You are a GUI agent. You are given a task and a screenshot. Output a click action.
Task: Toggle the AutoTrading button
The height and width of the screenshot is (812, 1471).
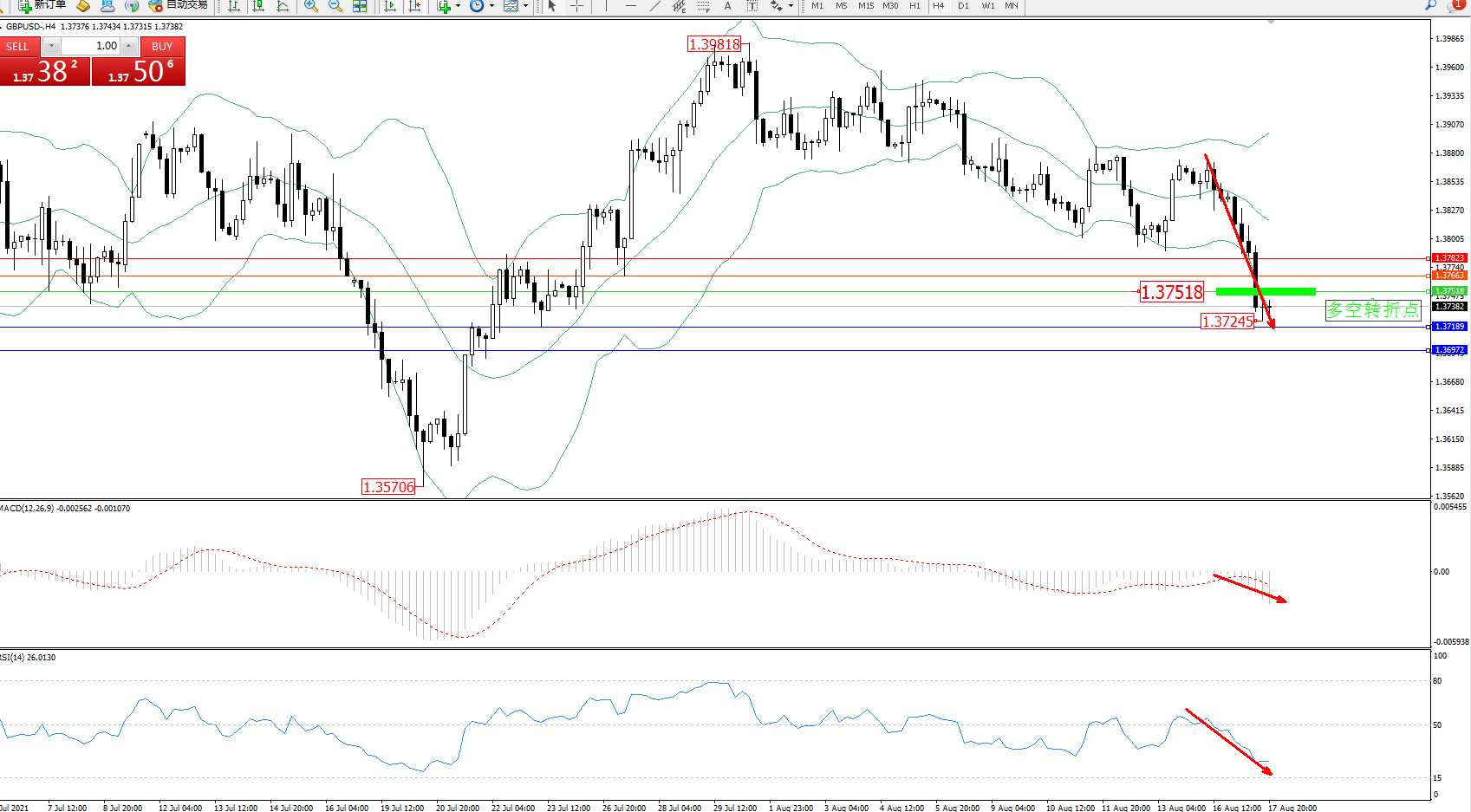tap(179, 5)
